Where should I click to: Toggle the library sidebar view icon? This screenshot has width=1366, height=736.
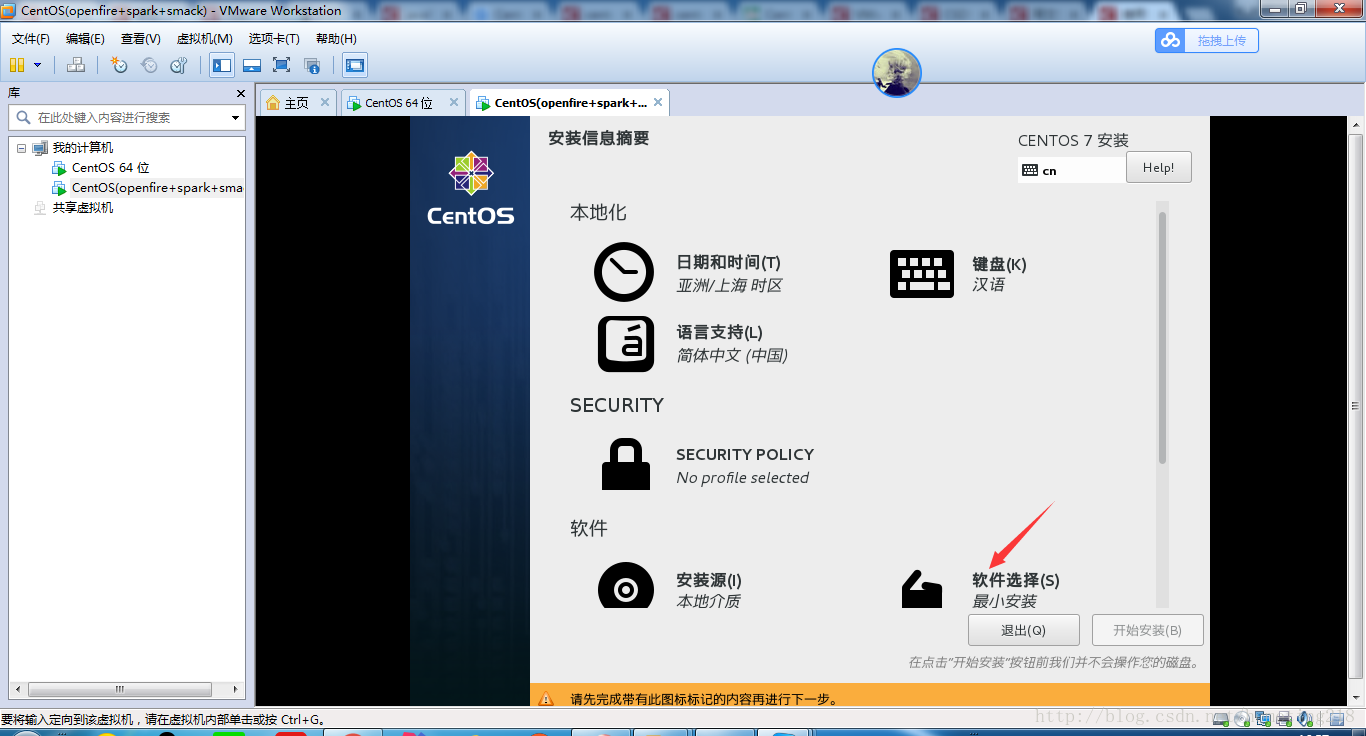point(222,65)
